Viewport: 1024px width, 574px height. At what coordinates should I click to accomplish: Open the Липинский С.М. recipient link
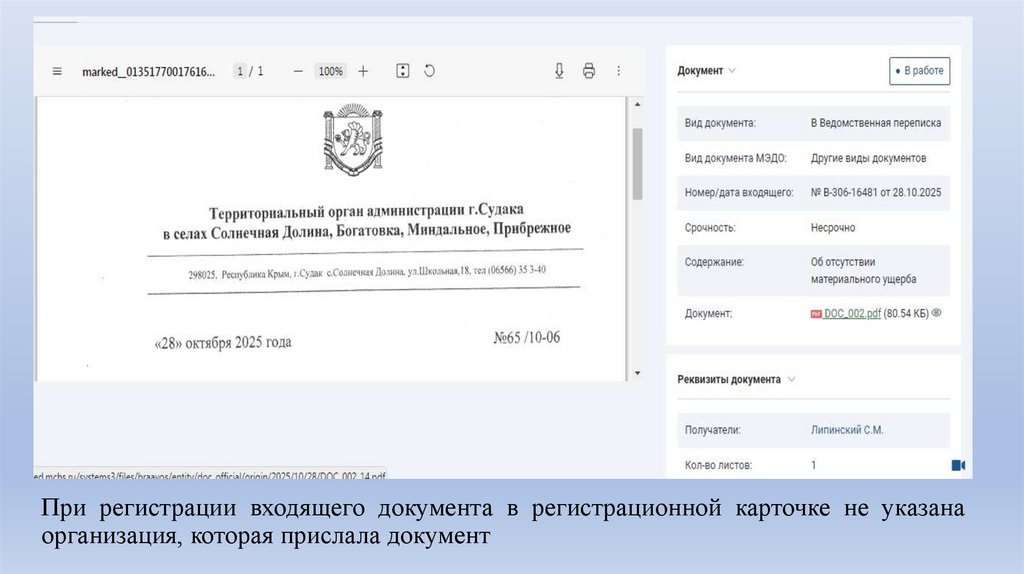[847, 430]
